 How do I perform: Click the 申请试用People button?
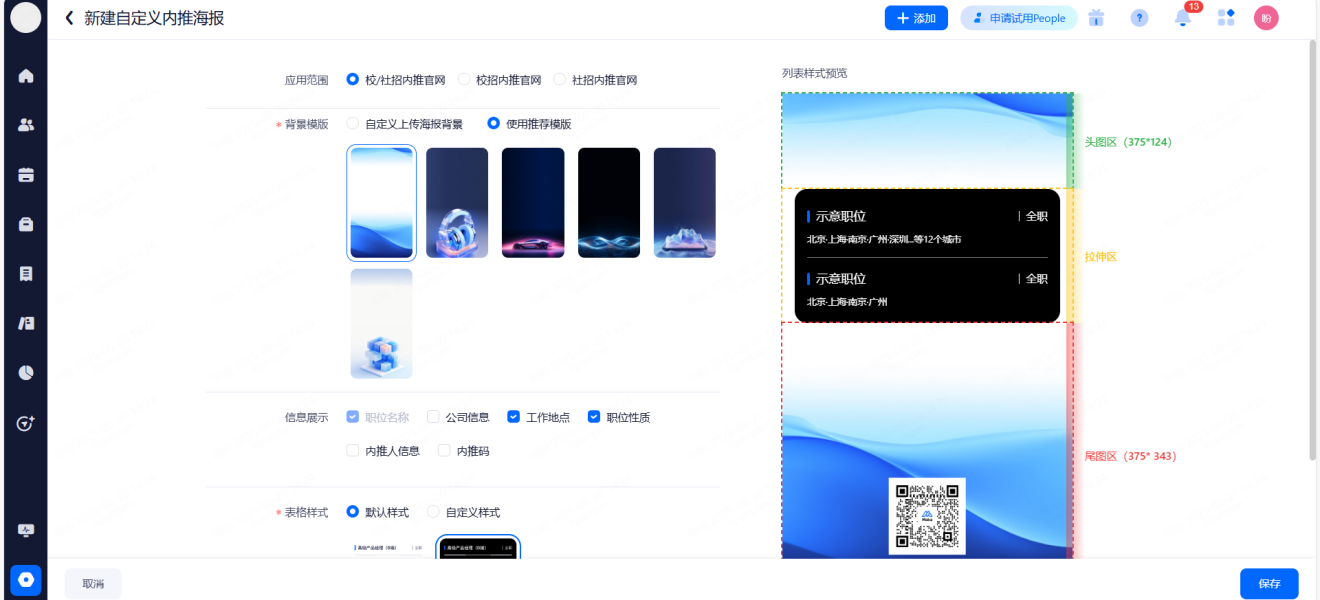click(x=1018, y=18)
